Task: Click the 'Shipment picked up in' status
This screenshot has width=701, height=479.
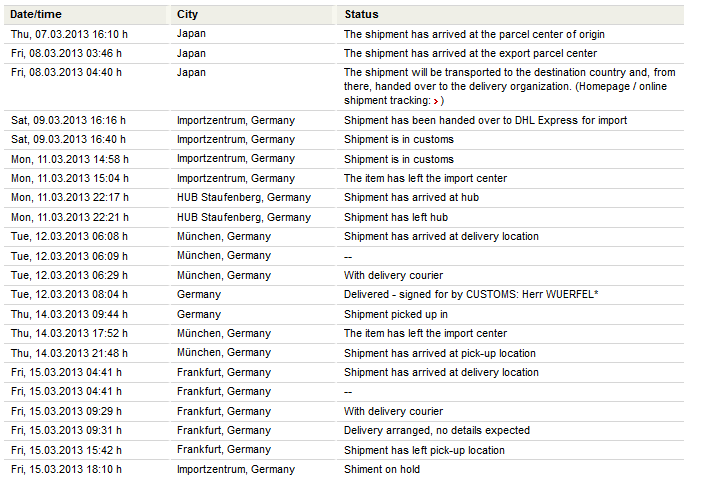Action: 394,314
